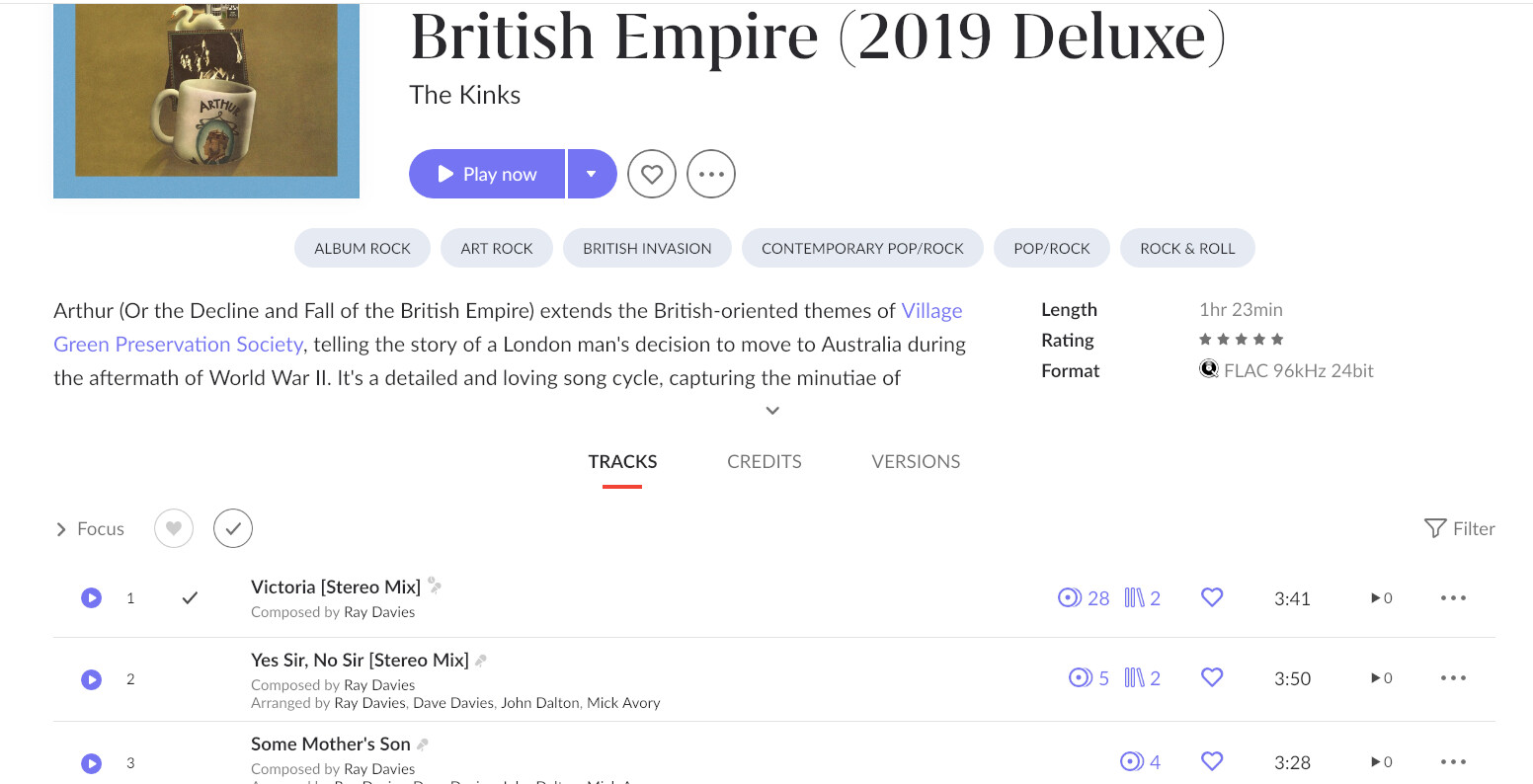Open the track Filter
The width and height of the screenshot is (1533, 784).
(x=1459, y=528)
